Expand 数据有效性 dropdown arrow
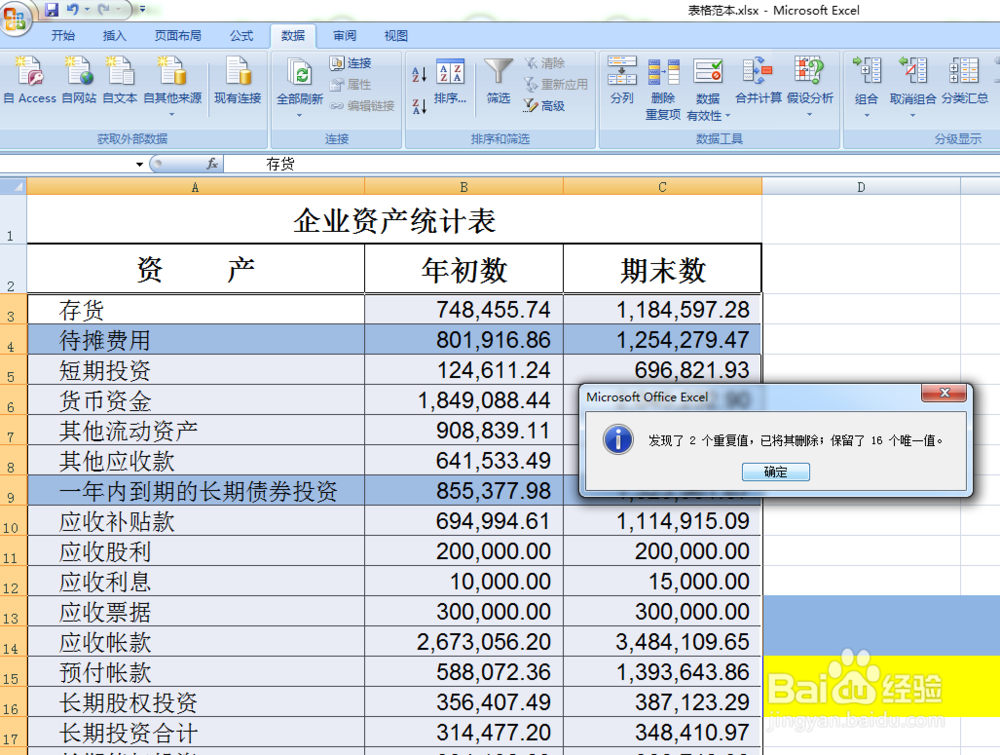 [728, 115]
